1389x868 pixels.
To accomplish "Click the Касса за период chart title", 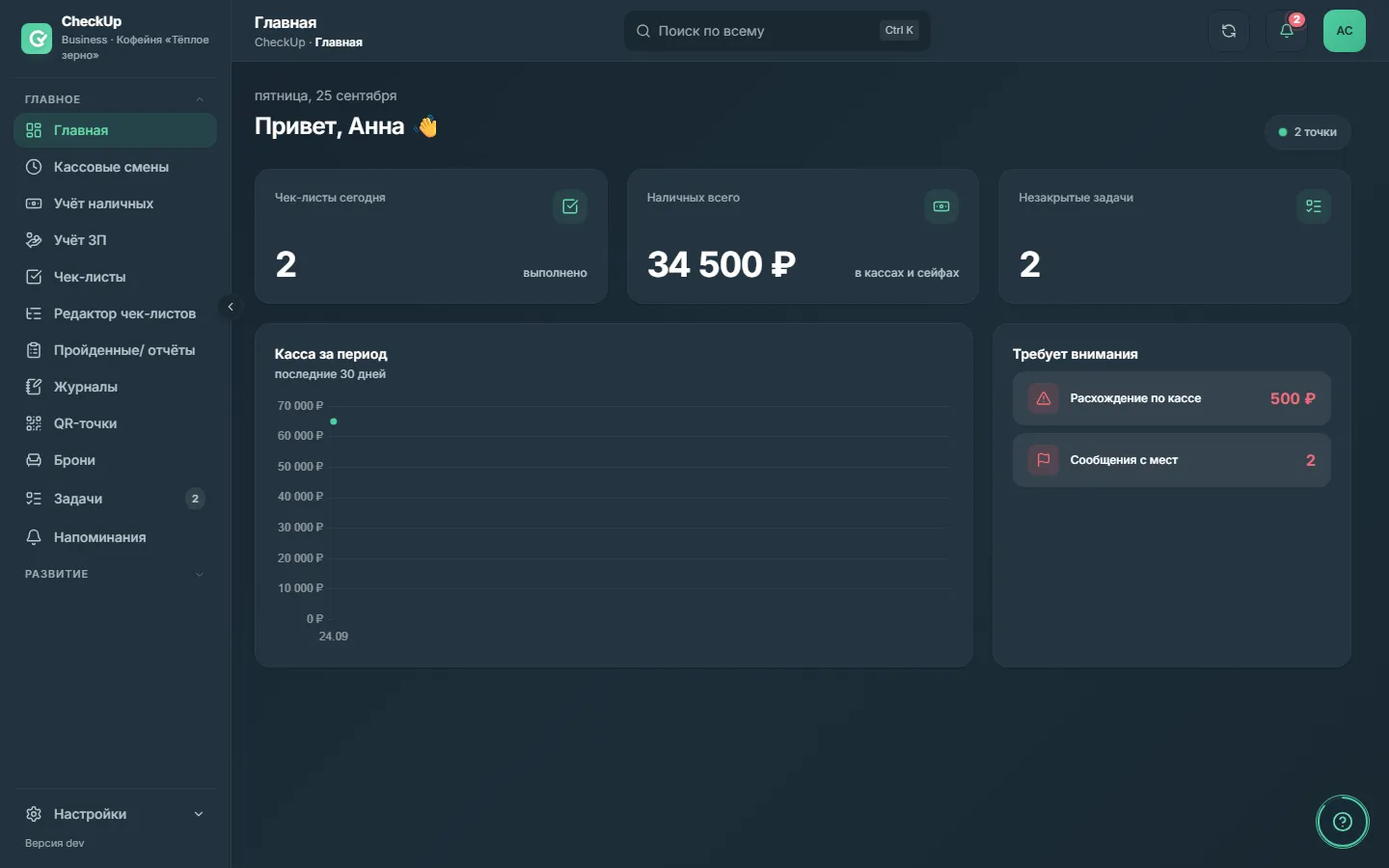I will (331, 354).
